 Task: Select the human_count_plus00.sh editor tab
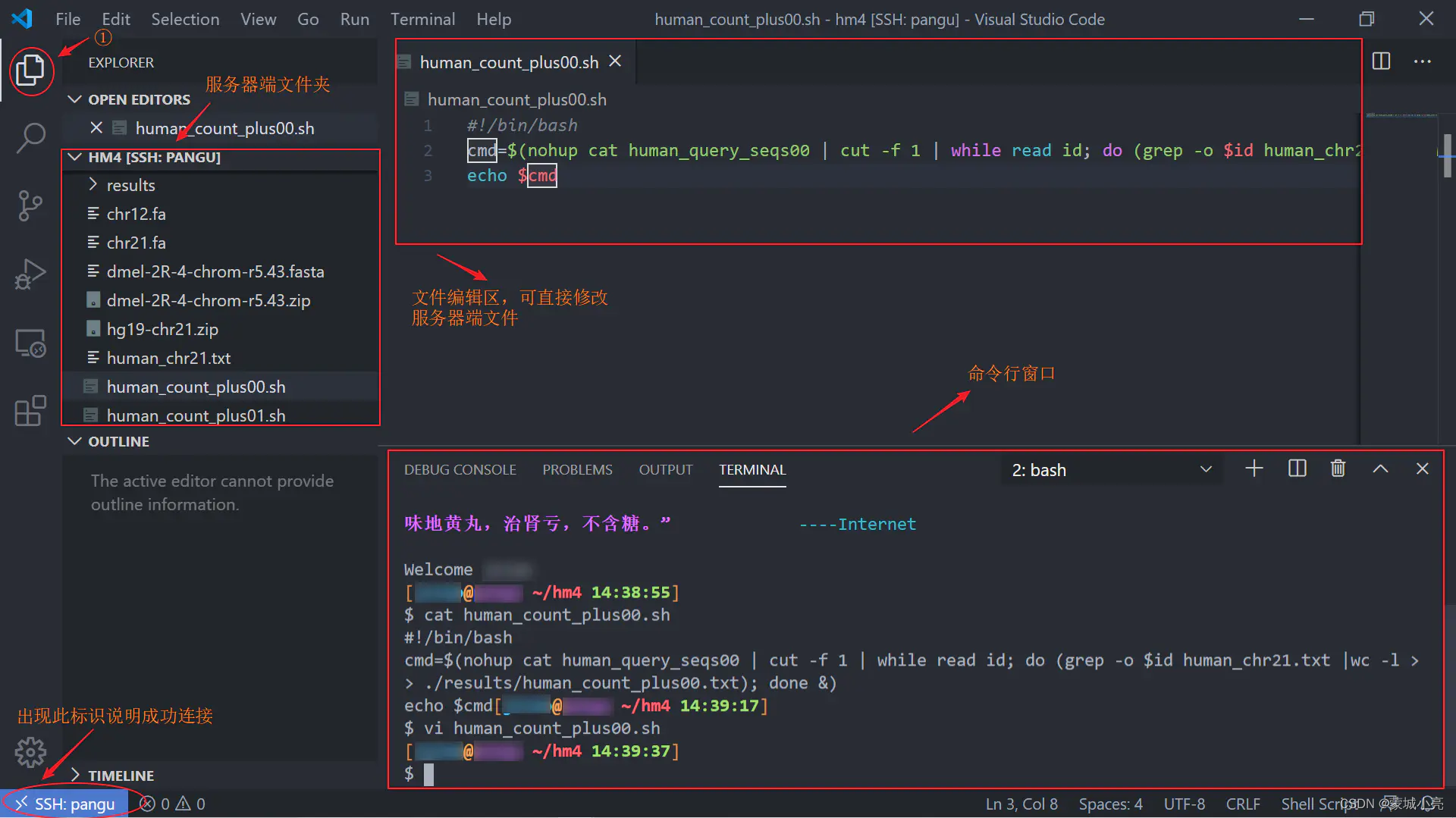pyautogui.click(x=509, y=62)
